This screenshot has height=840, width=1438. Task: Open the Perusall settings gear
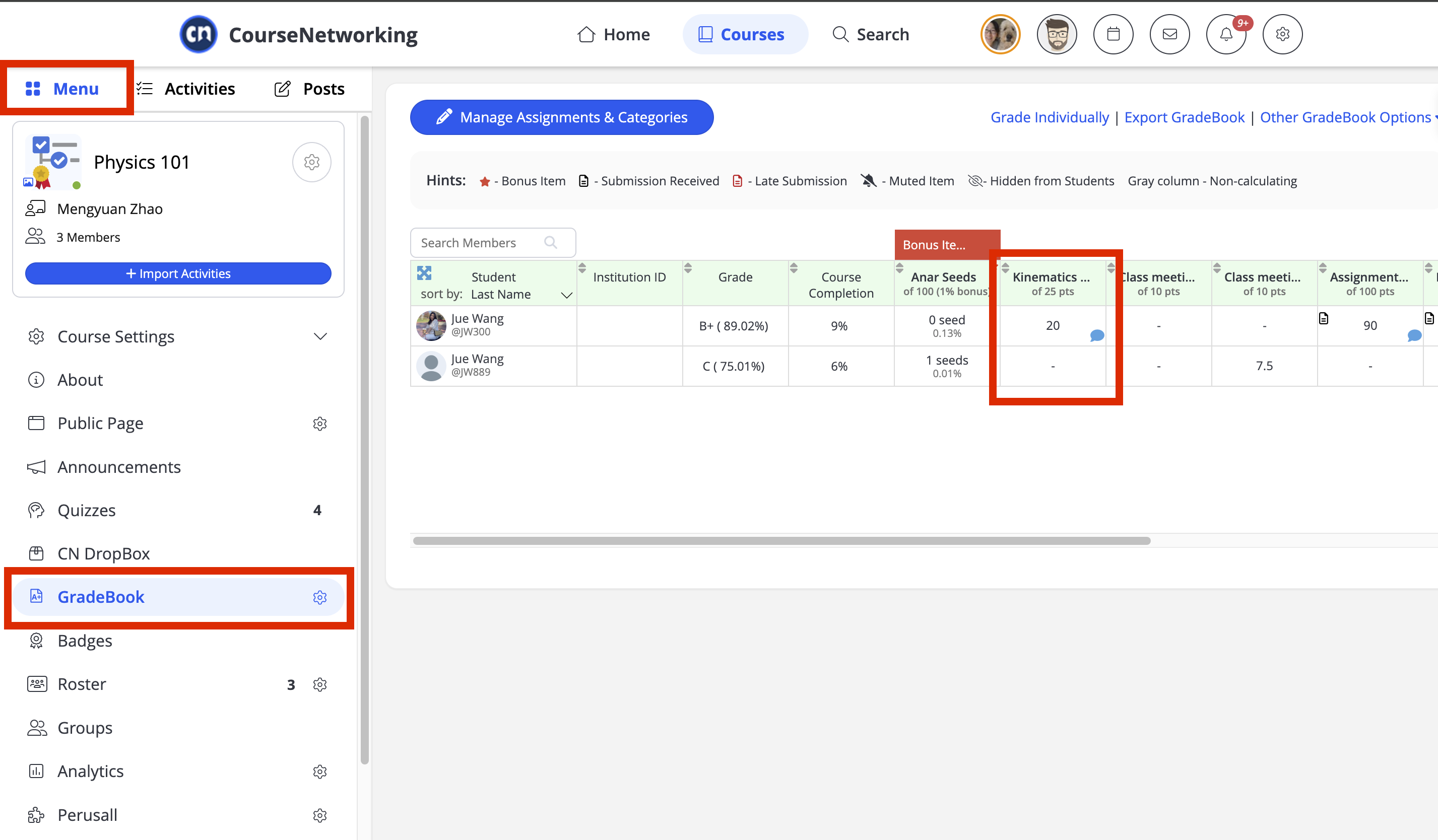[x=319, y=815]
